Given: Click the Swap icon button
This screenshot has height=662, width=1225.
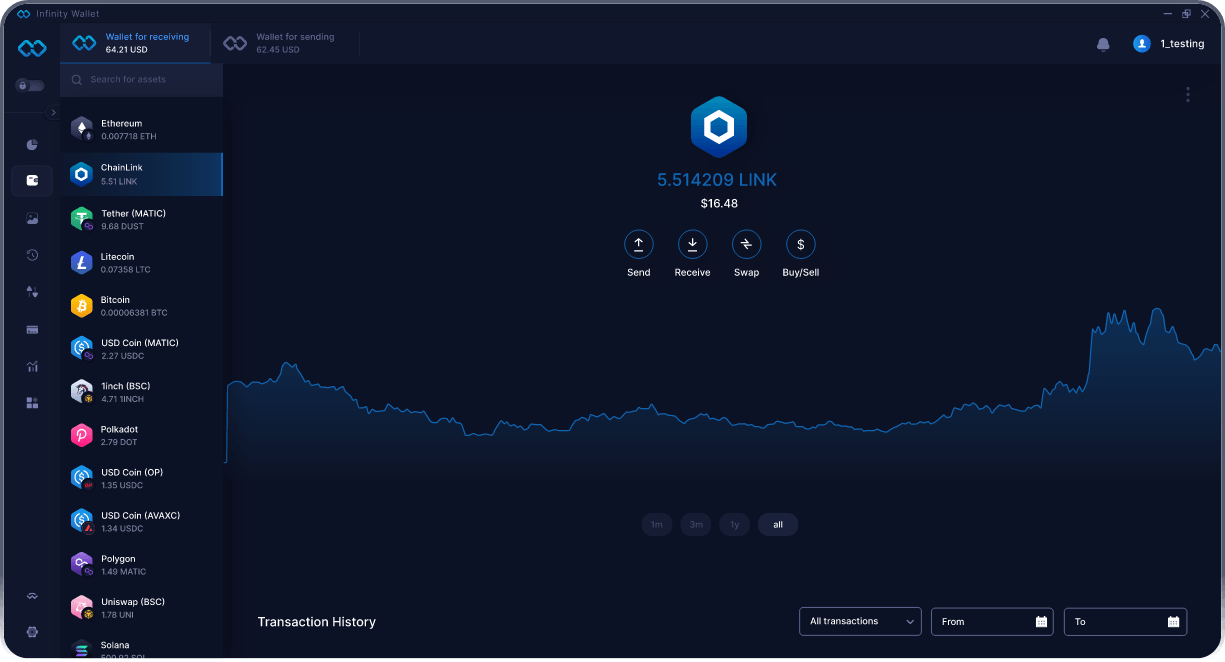Looking at the screenshot, I should point(746,244).
